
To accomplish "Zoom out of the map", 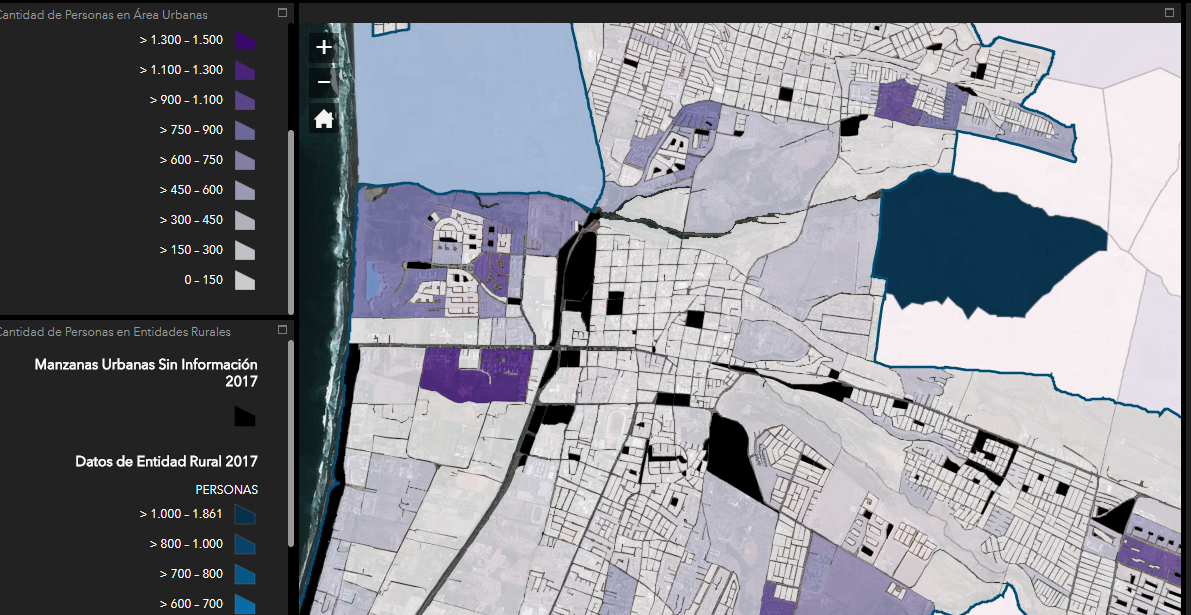I will (323, 82).
